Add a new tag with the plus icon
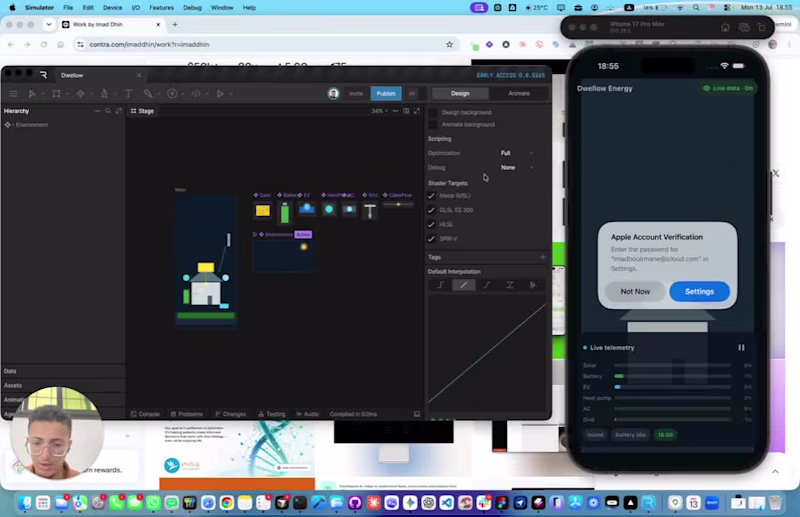The width and height of the screenshot is (800, 517). [542, 257]
